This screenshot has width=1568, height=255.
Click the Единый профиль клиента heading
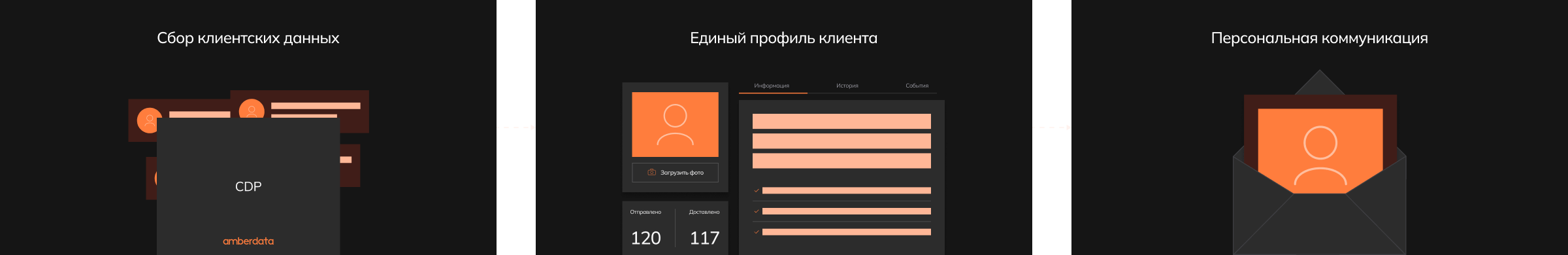783,38
